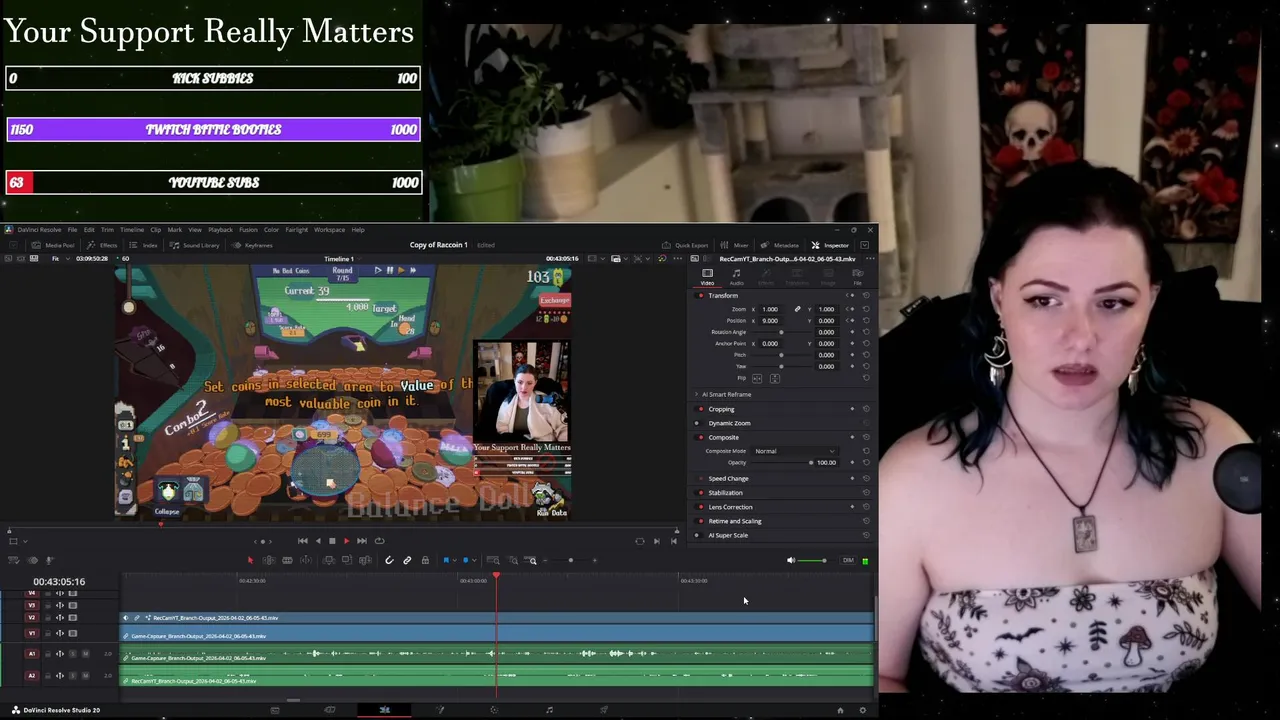Open the Playback menu
This screenshot has height=720, width=1280.
220,230
